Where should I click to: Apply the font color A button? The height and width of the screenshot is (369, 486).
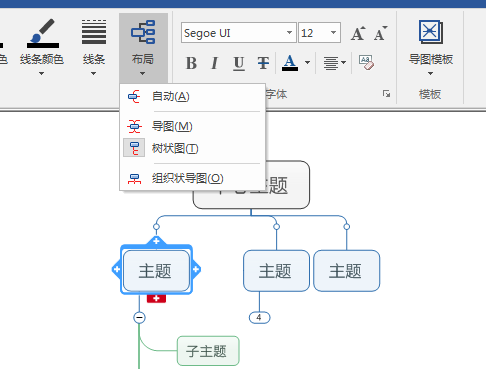[290, 63]
